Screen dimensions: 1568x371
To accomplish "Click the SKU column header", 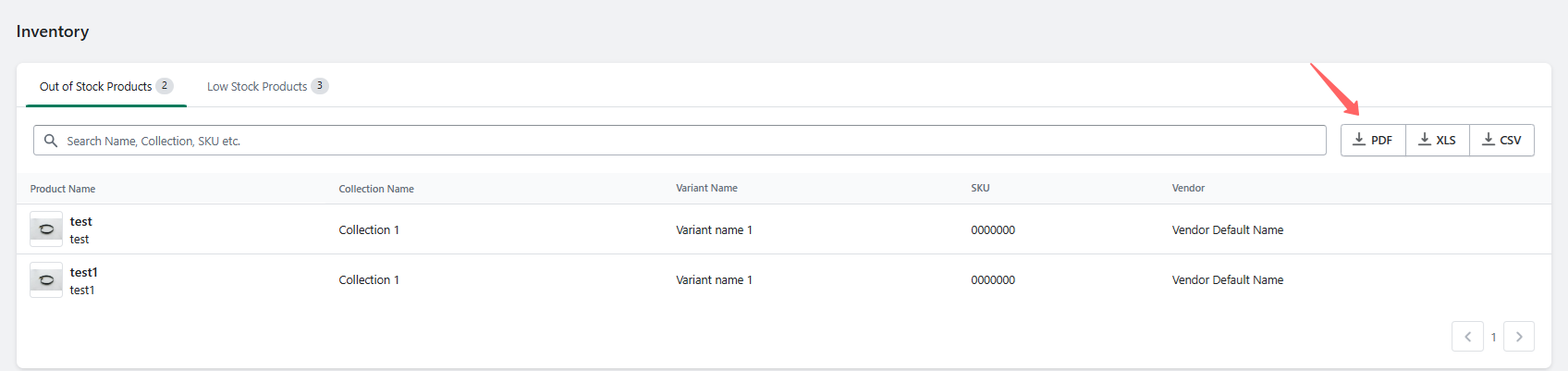I will 980,188.
